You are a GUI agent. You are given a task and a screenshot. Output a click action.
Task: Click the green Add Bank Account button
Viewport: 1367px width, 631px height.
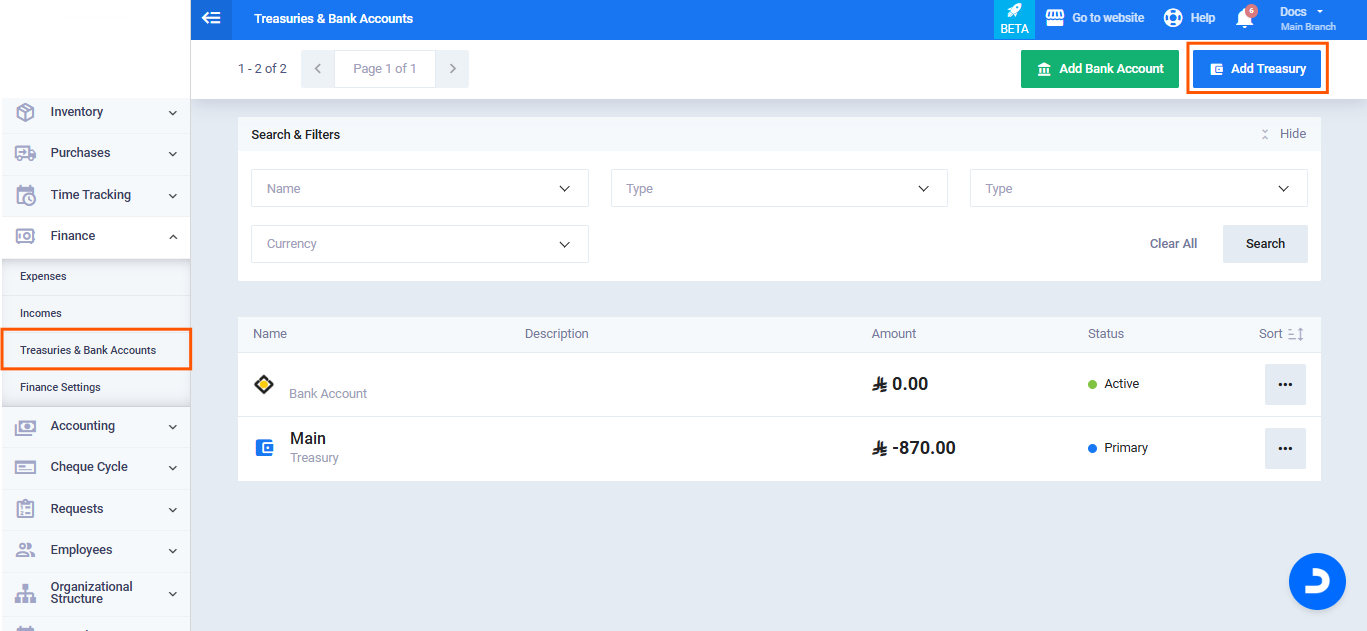pyautogui.click(x=1099, y=69)
